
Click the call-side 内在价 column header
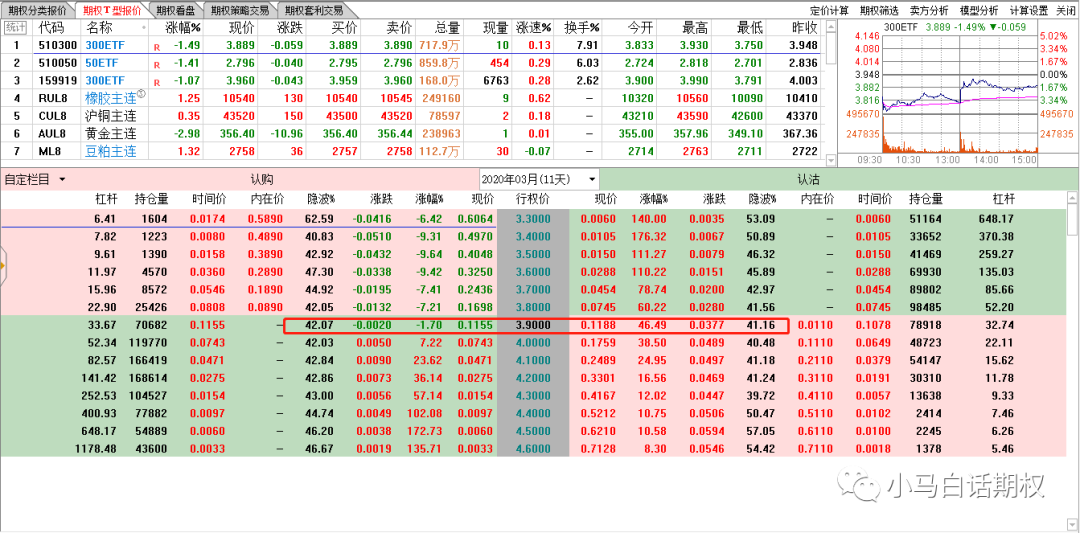[267, 200]
